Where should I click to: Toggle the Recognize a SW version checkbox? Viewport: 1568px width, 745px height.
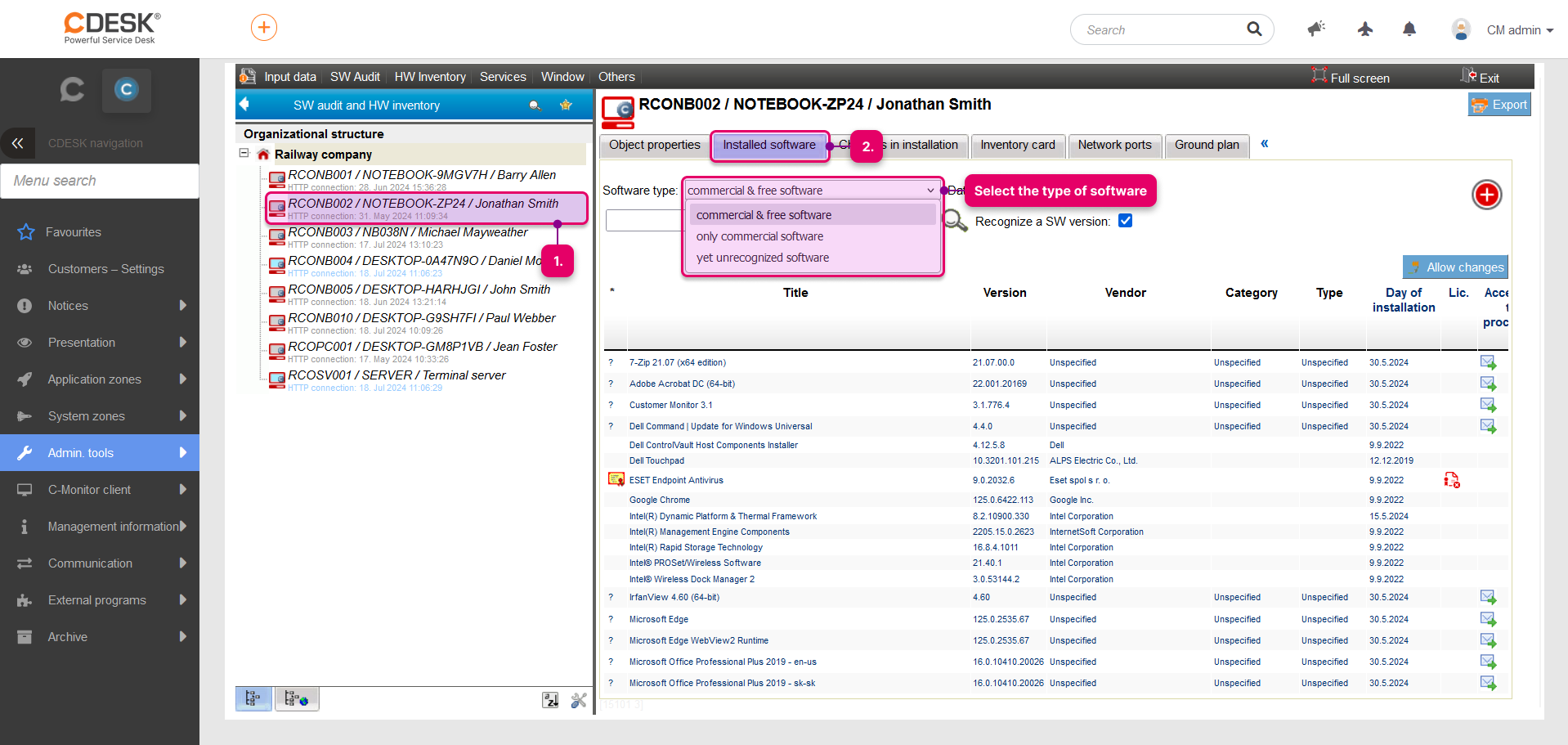tap(1125, 221)
